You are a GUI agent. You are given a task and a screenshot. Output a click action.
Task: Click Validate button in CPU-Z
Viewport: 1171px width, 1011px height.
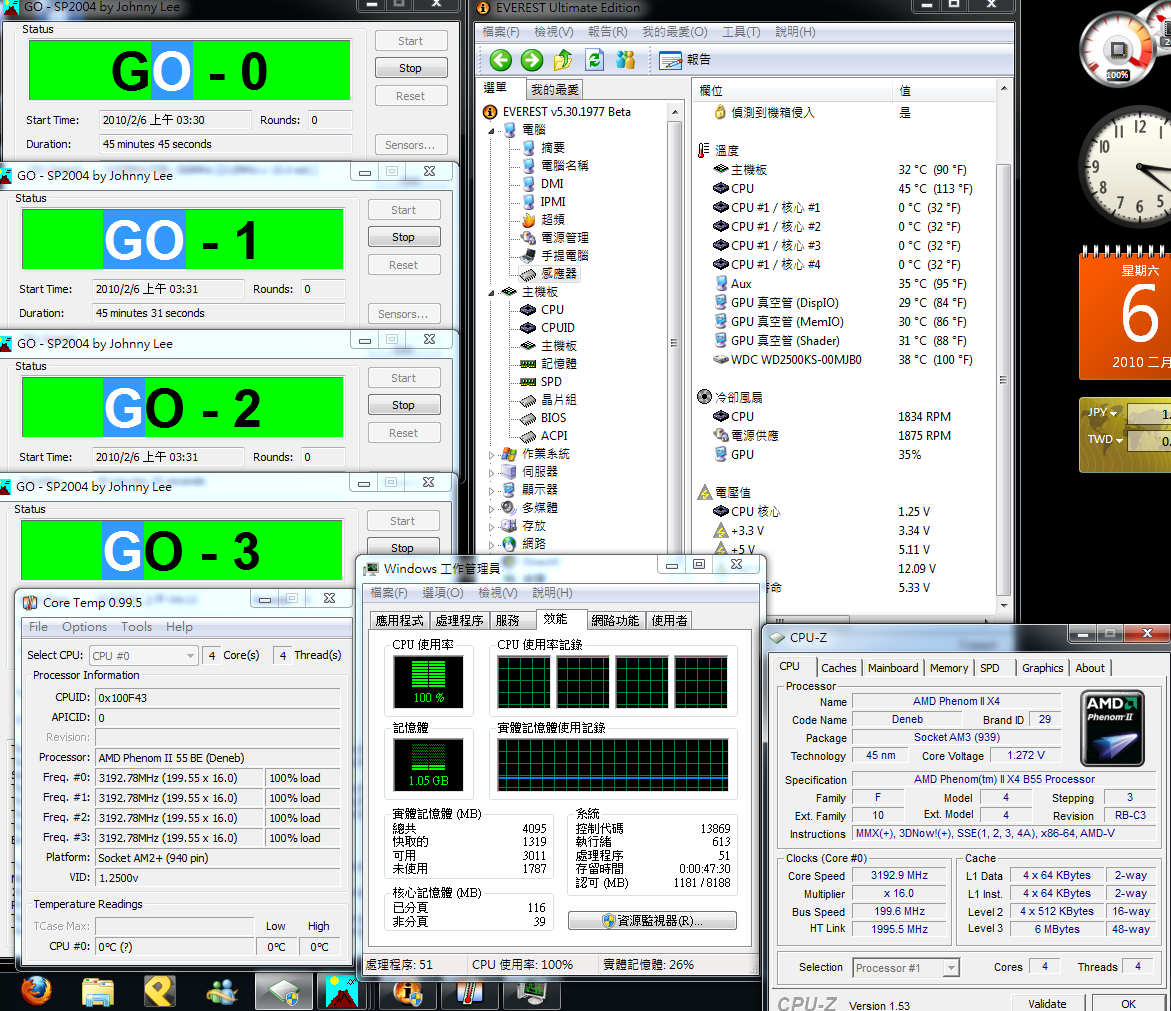tap(1047, 1004)
